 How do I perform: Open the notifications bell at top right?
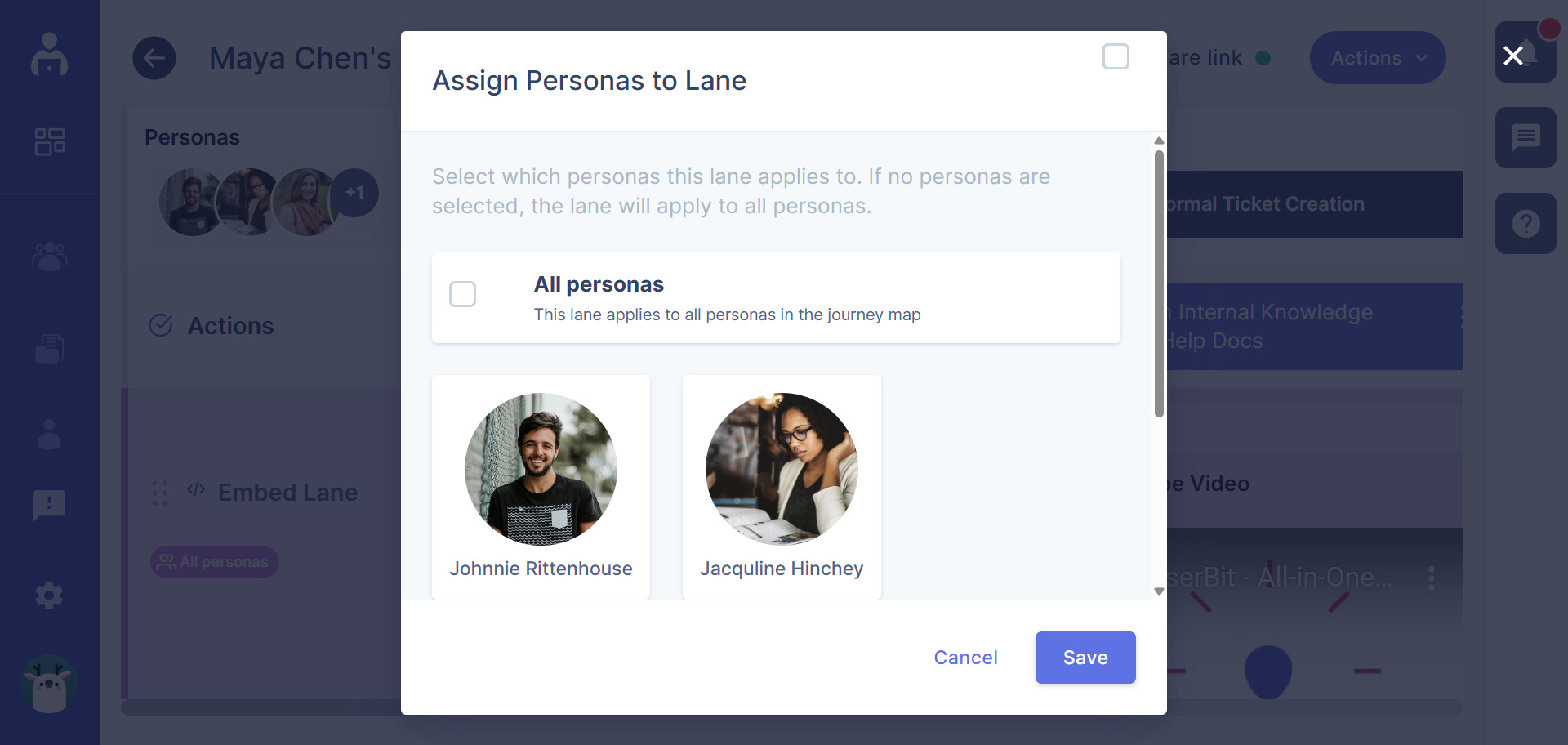click(1526, 51)
